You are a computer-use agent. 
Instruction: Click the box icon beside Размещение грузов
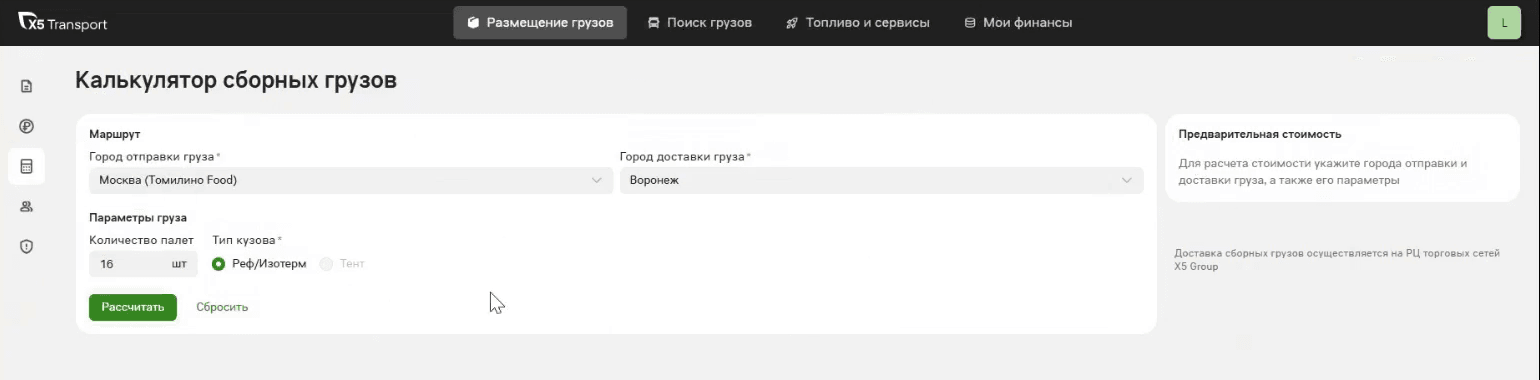click(x=473, y=22)
